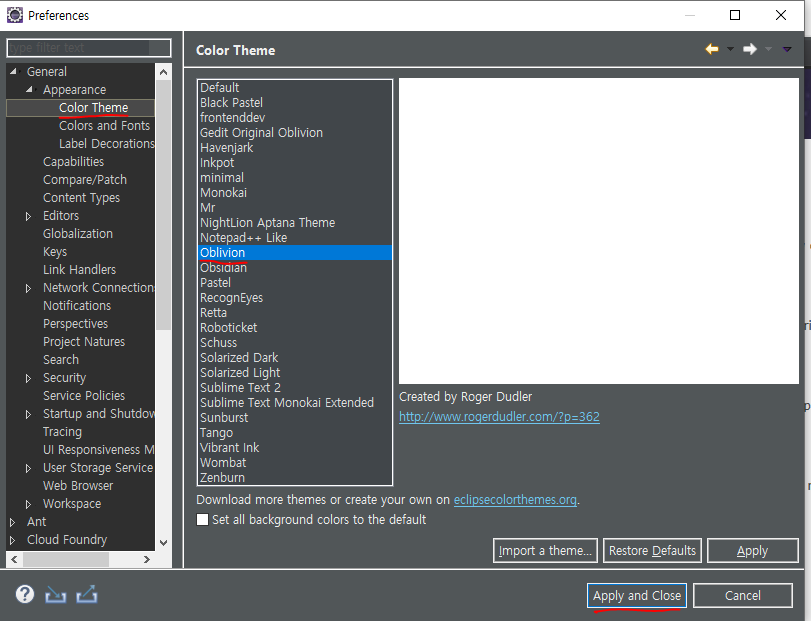This screenshot has width=811, height=621.
Task: Click the export preferences icon
Action: pyautogui.click(x=86, y=595)
